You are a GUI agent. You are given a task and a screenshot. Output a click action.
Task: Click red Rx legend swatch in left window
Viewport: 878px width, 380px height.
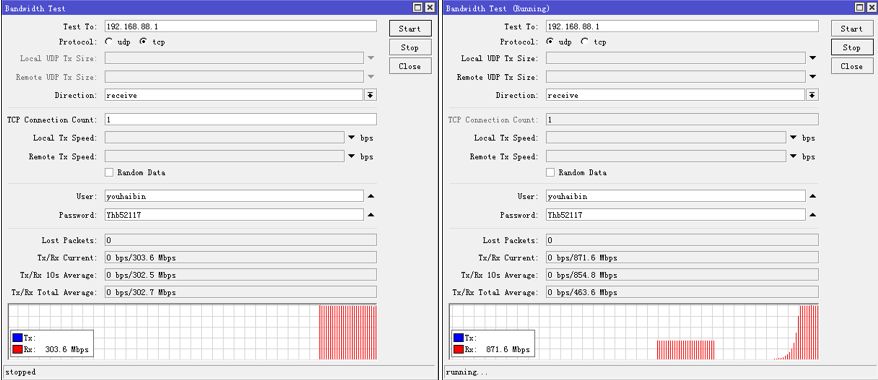tap(17, 350)
